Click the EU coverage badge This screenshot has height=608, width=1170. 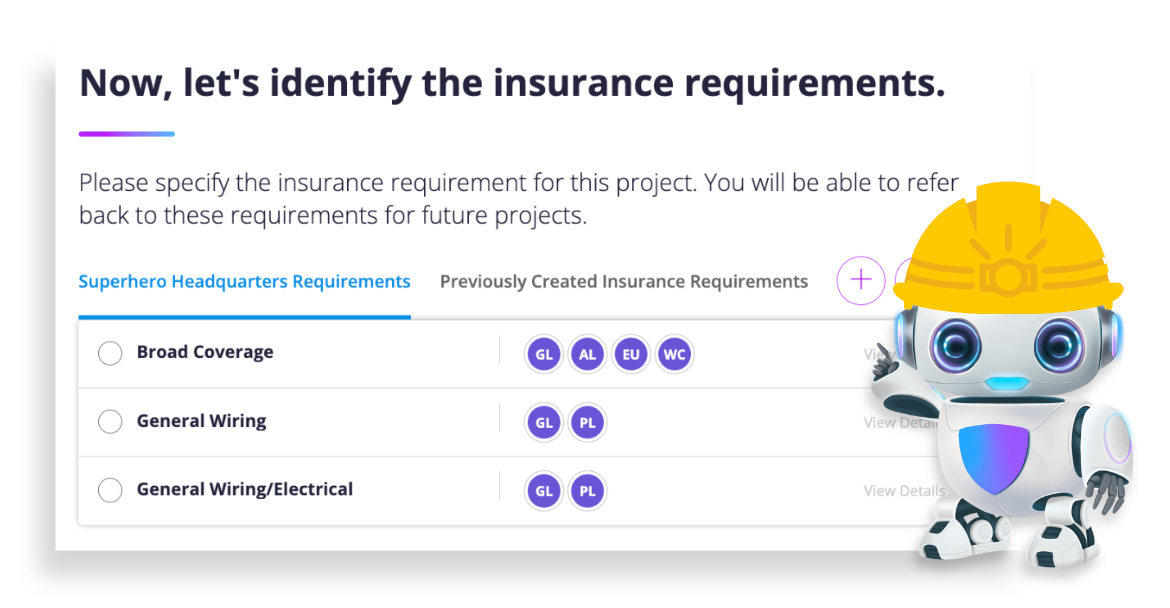(x=631, y=354)
